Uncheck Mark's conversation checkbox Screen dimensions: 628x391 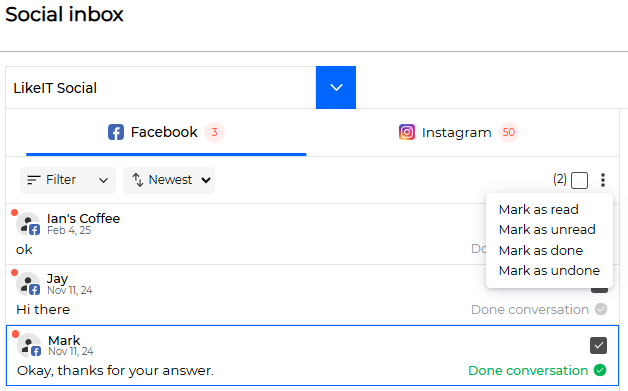click(598, 345)
